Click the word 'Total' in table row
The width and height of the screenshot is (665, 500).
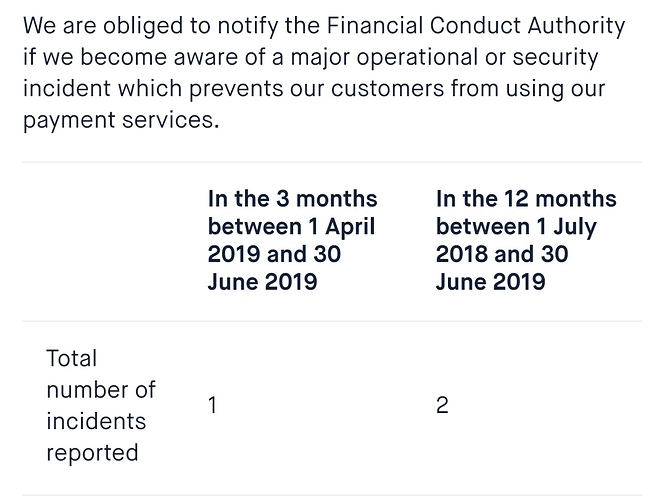[x=71, y=358]
